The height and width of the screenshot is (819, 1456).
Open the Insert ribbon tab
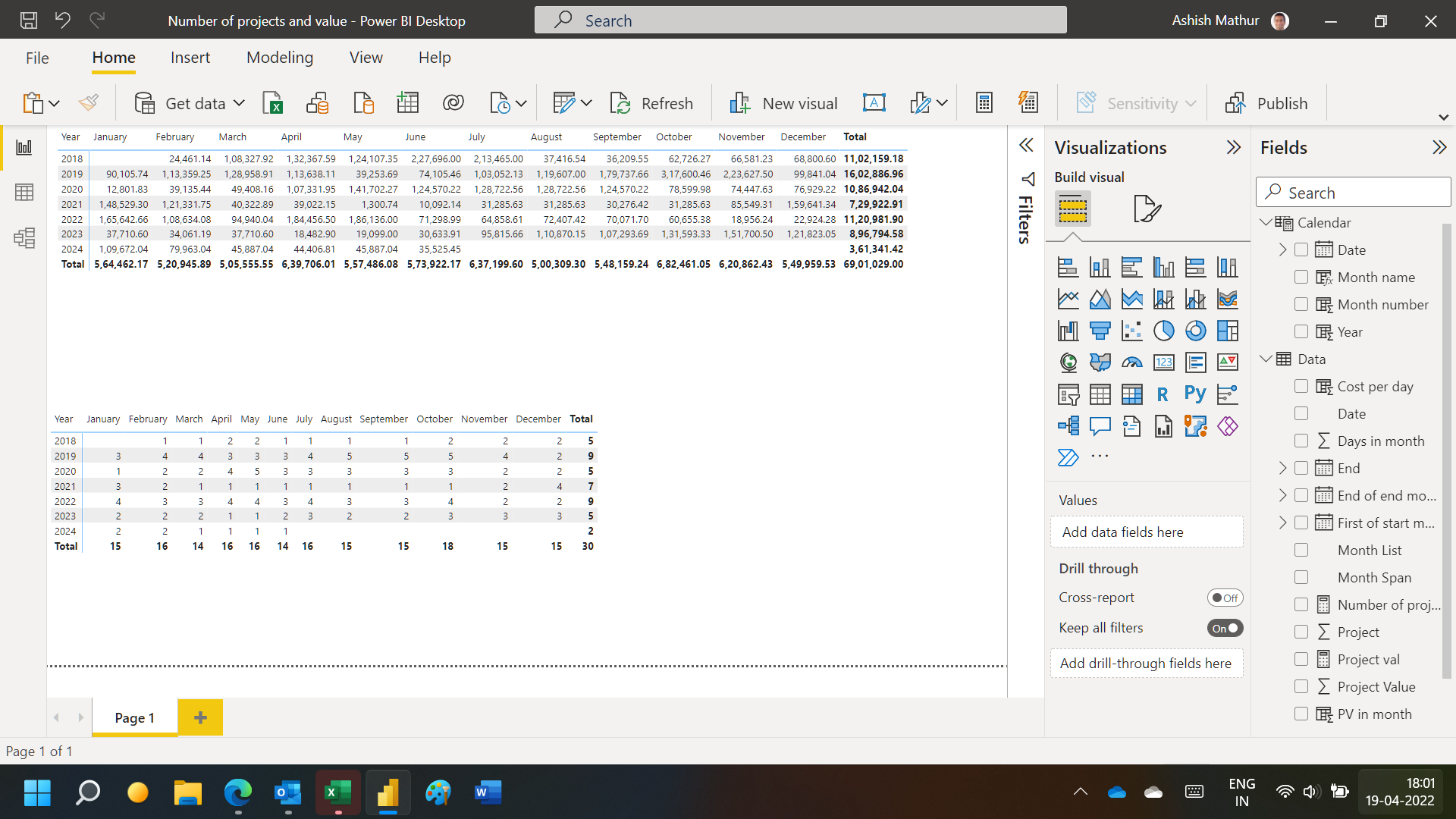pos(190,58)
